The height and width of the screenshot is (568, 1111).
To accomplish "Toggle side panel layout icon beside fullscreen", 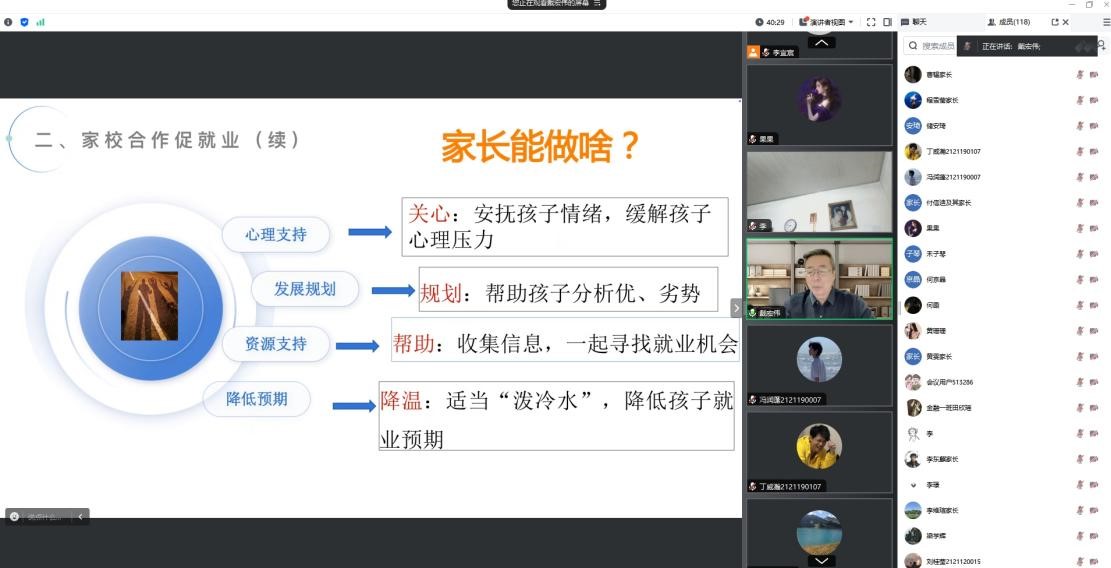I will tap(887, 22).
